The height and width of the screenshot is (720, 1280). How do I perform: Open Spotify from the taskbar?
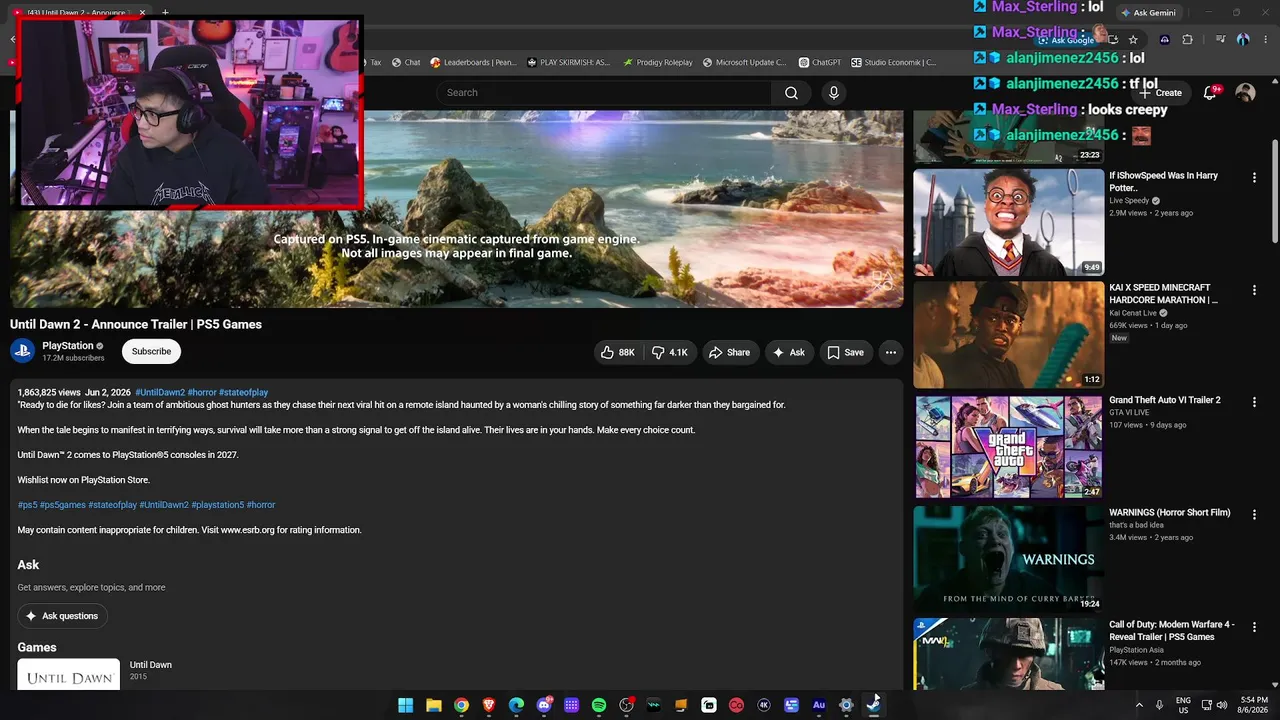pyautogui.click(x=599, y=705)
